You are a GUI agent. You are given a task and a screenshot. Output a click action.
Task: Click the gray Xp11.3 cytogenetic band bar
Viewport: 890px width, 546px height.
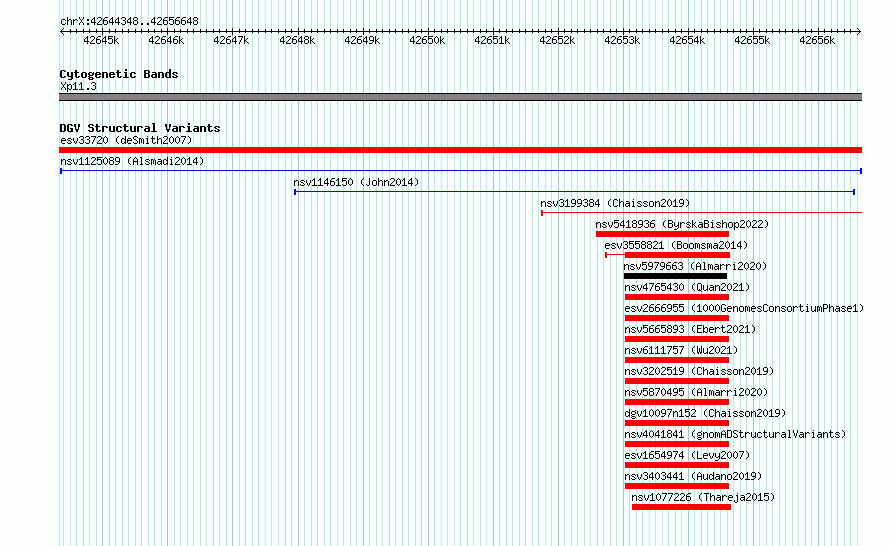460,97
